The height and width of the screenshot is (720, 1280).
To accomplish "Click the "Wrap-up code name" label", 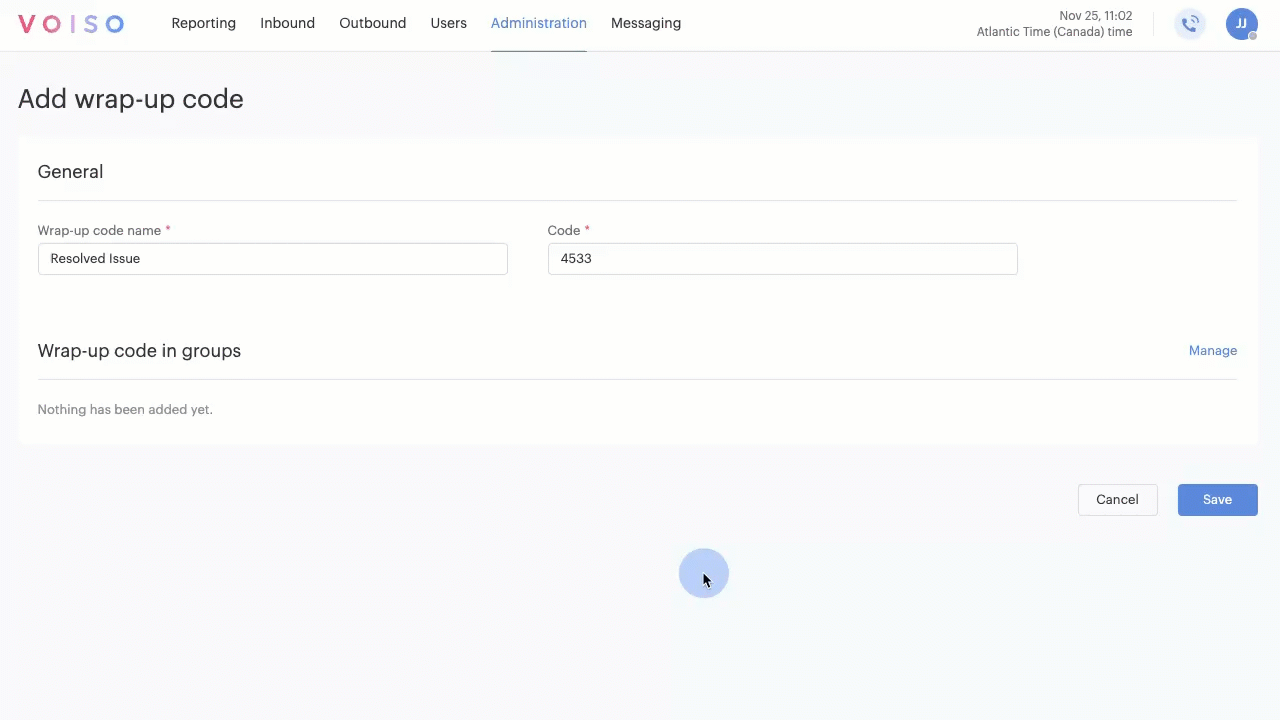I will click(99, 231).
